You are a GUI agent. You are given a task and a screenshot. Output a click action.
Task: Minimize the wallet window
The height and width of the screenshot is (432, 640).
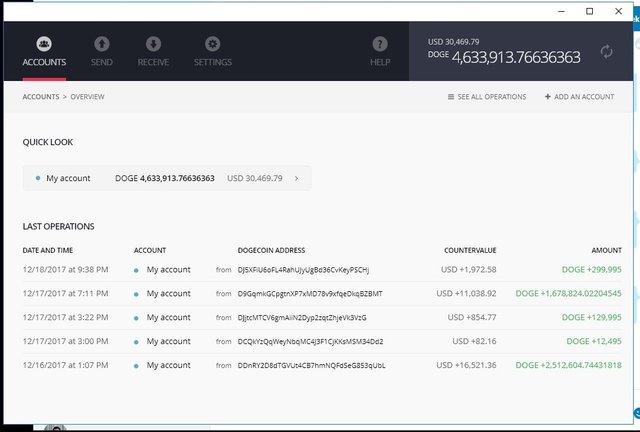(x=562, y=11)
